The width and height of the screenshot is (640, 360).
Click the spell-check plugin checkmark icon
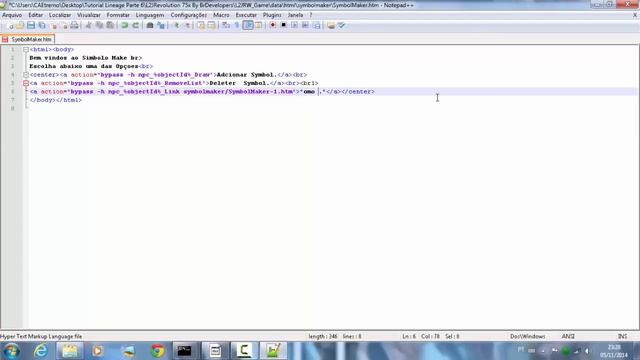pyautogui.click(x=342, y=25)
